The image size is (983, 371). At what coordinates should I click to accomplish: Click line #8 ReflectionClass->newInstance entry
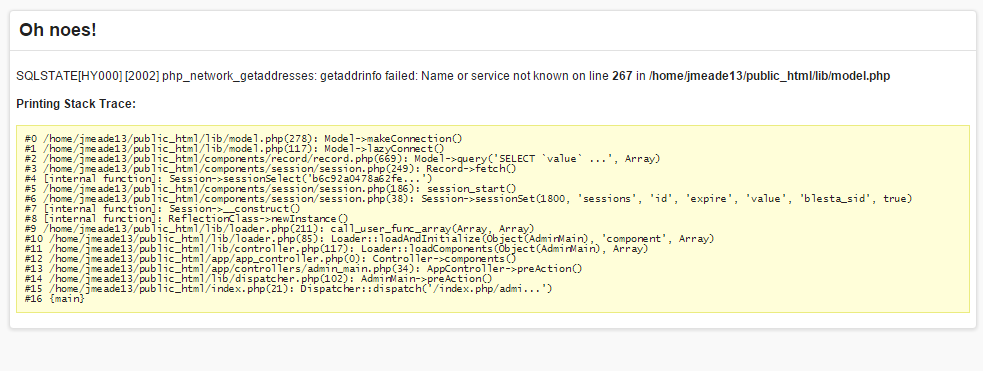(187, 219)
